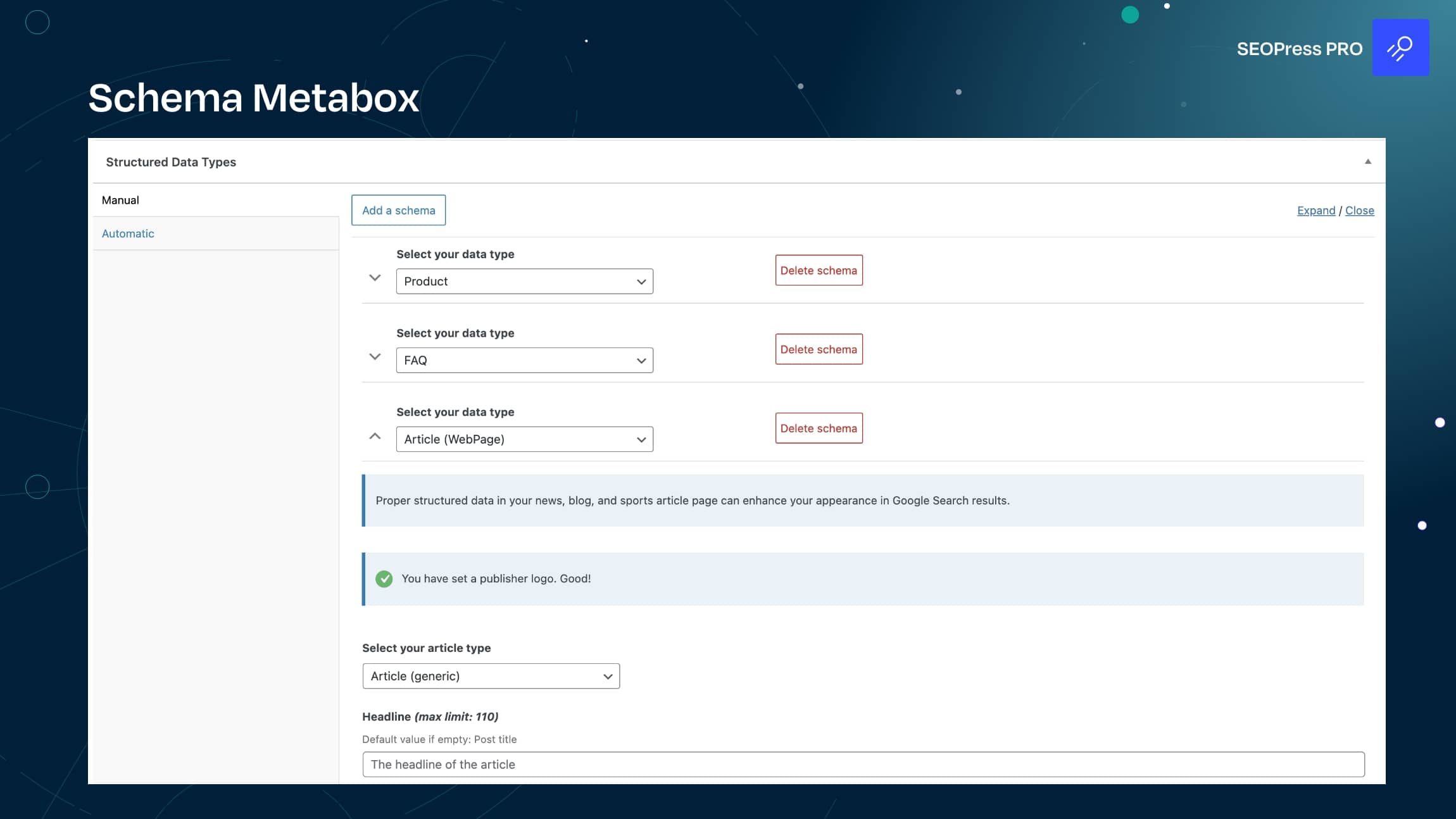Click the Expand link to expand all schemas
Screen dimensions: 1456x819
pyautogui.click(x=1315, y=210)
